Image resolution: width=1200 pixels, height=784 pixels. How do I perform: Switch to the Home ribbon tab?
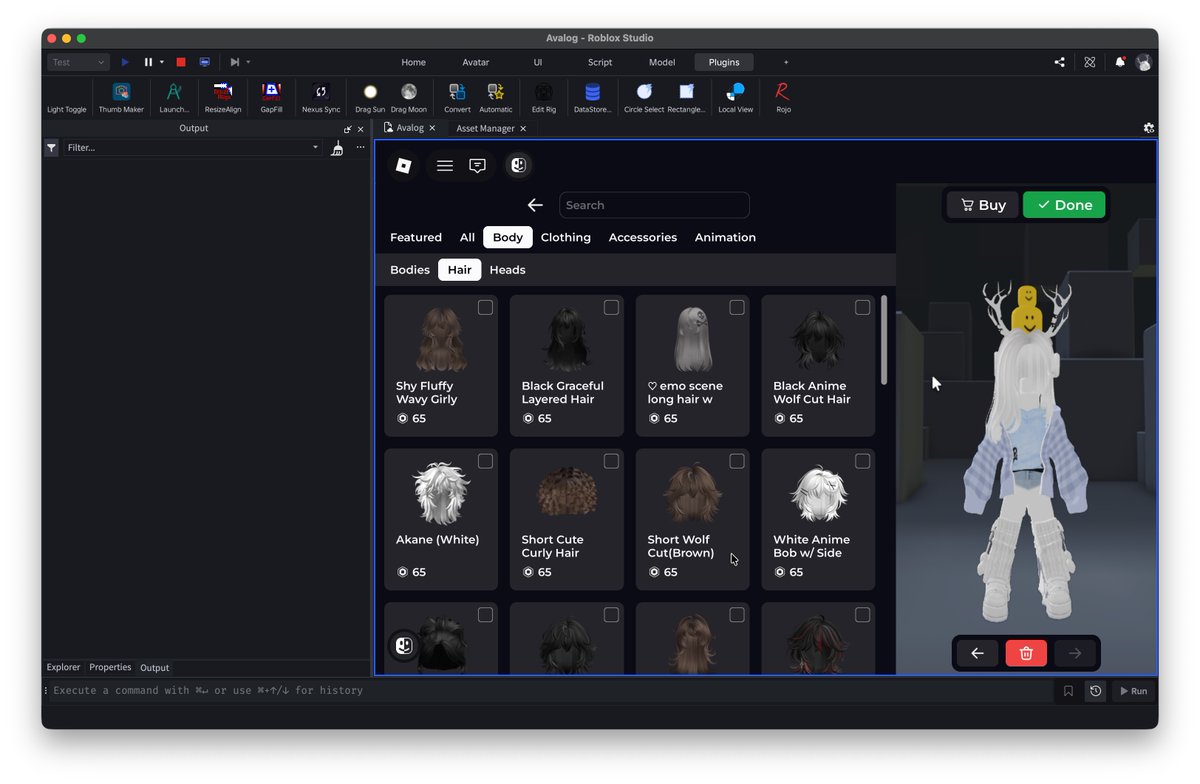pyautogui.click(x=413, y=62)
